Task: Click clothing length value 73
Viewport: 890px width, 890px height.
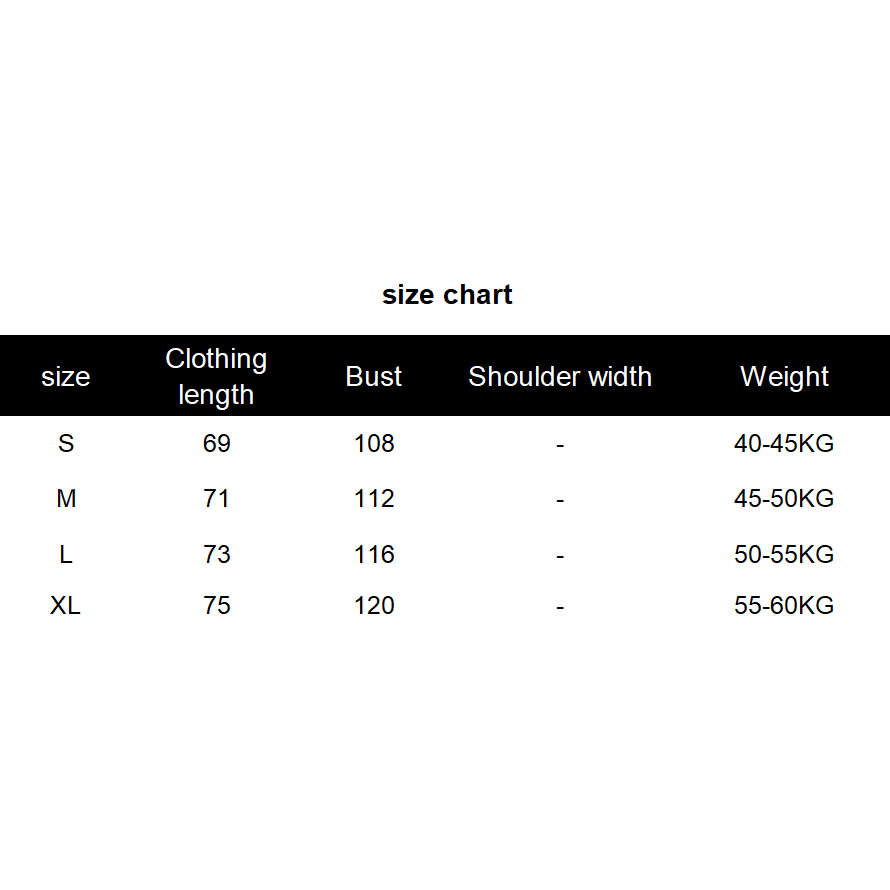Action: [x=216, y=554]
